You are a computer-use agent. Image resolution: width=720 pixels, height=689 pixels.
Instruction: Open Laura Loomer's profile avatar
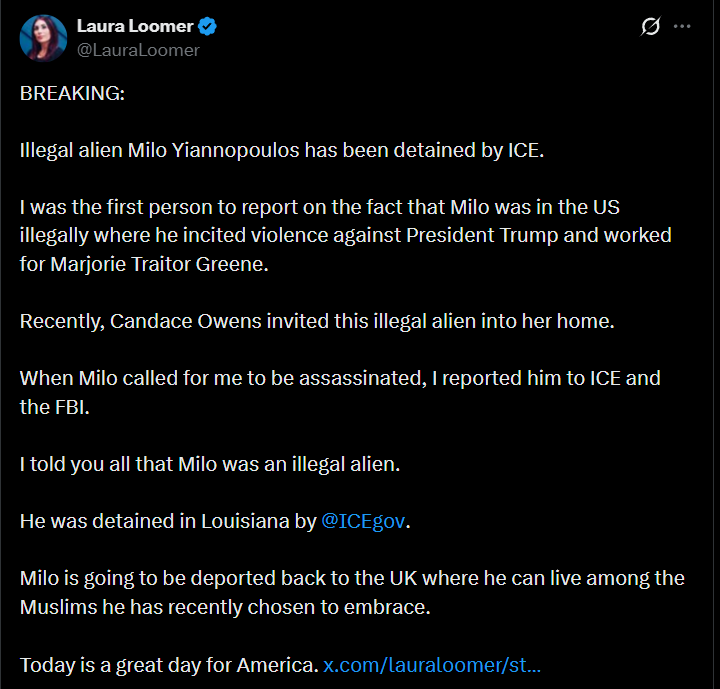pos(43,38)
